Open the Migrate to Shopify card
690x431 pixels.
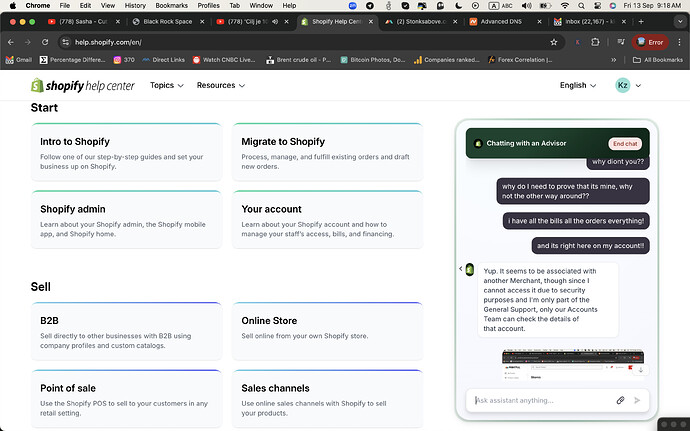coord(327,152)
